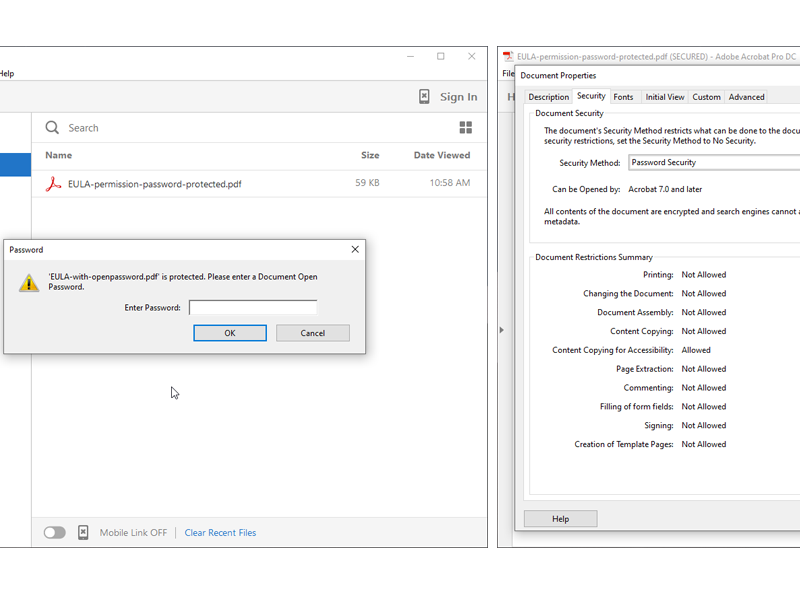Go to the Custom tab

706,97
